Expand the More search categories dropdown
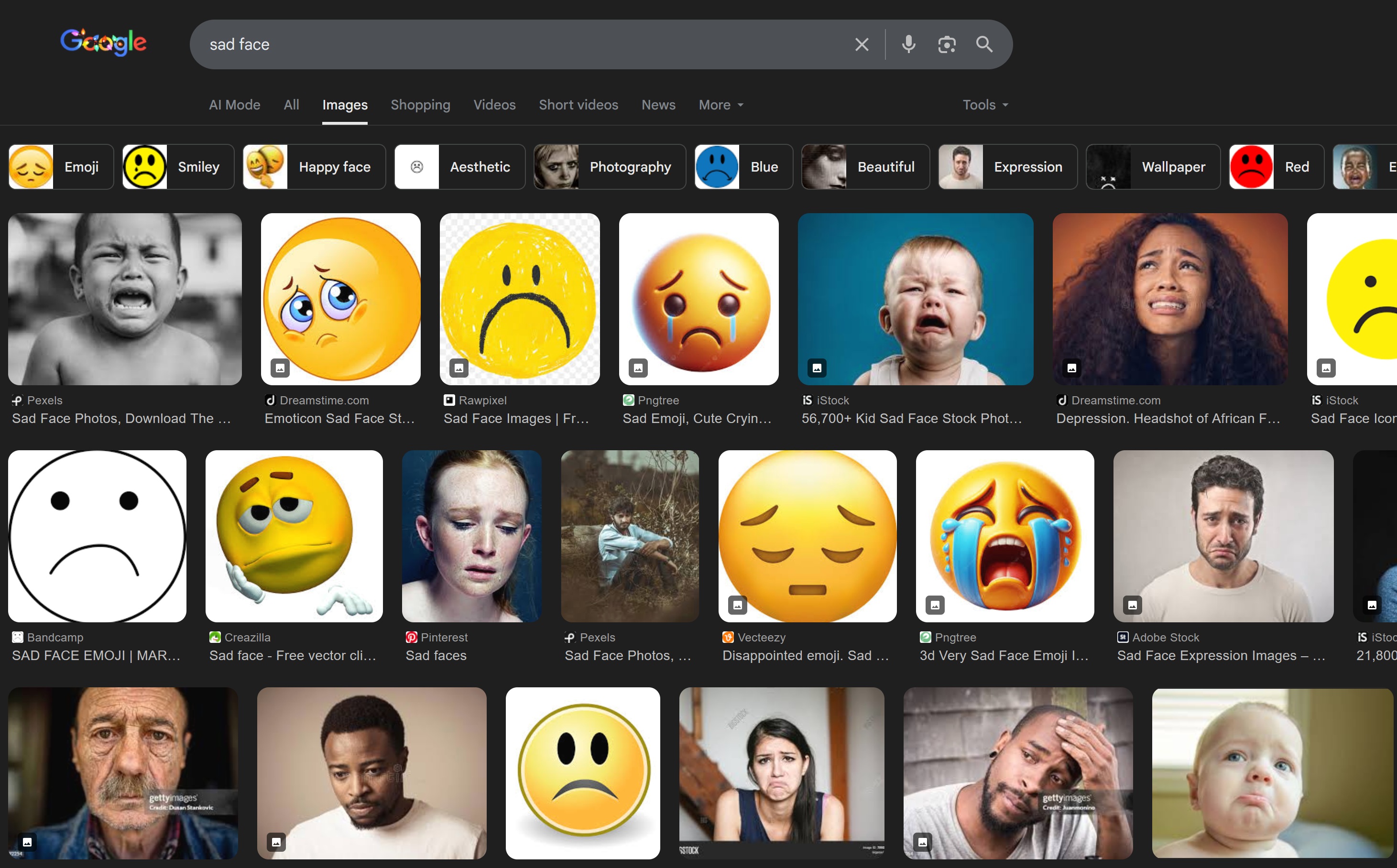 coord(720,105)
